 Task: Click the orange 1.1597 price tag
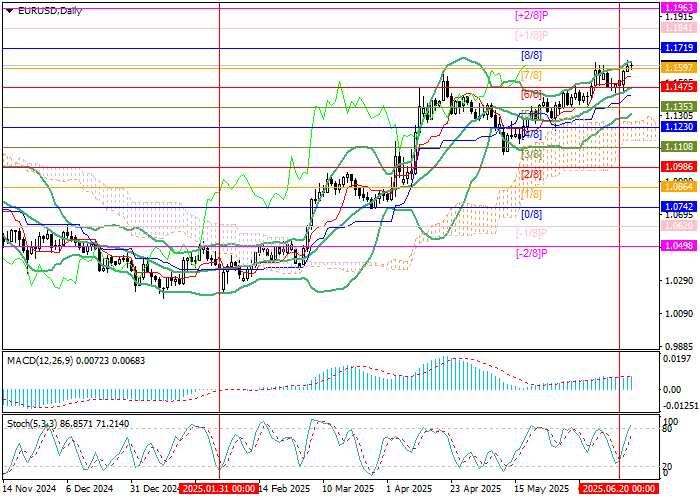point(679,67)
